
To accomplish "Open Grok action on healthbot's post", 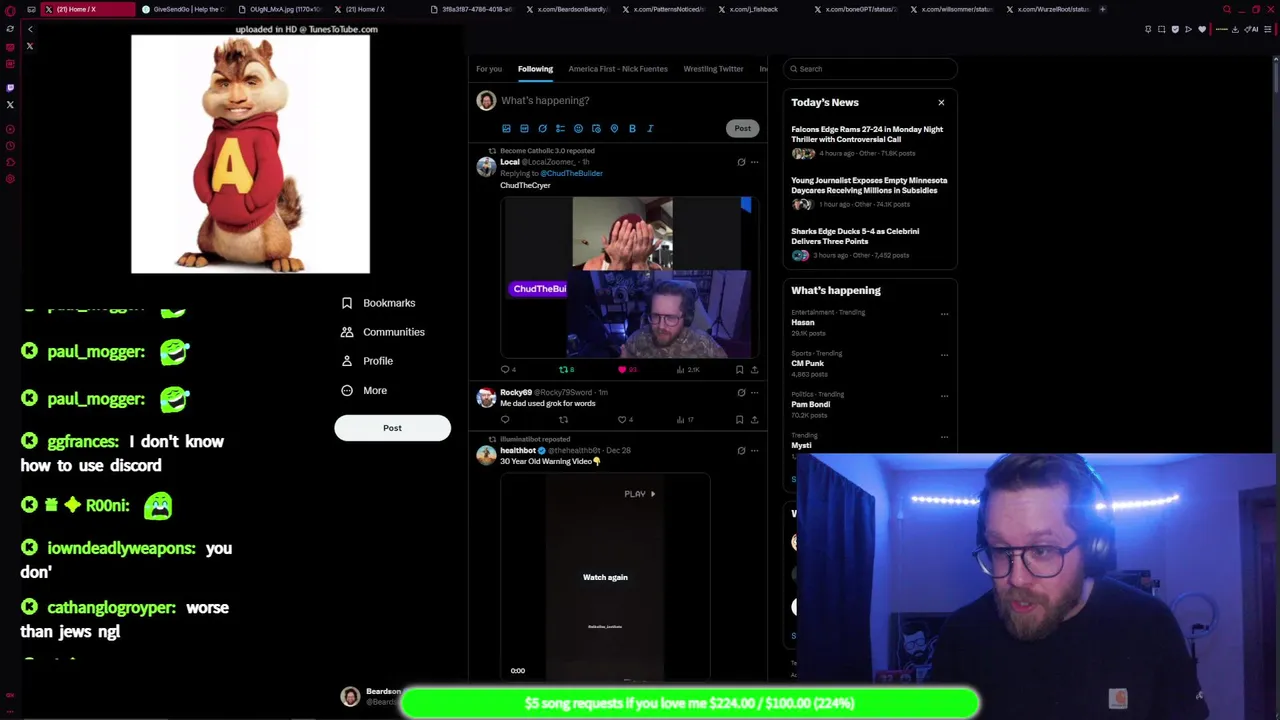I will coord(741,451).
